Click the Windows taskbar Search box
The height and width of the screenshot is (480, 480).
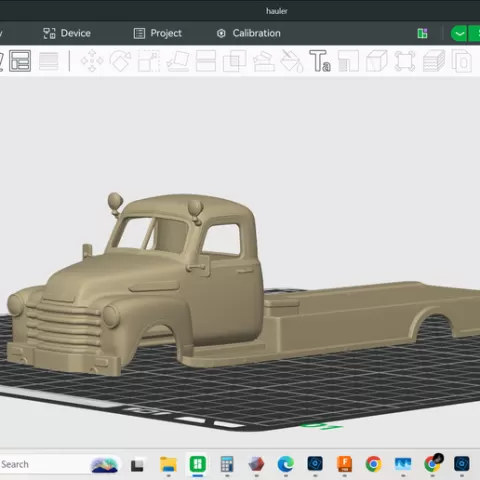click(60, 464)
